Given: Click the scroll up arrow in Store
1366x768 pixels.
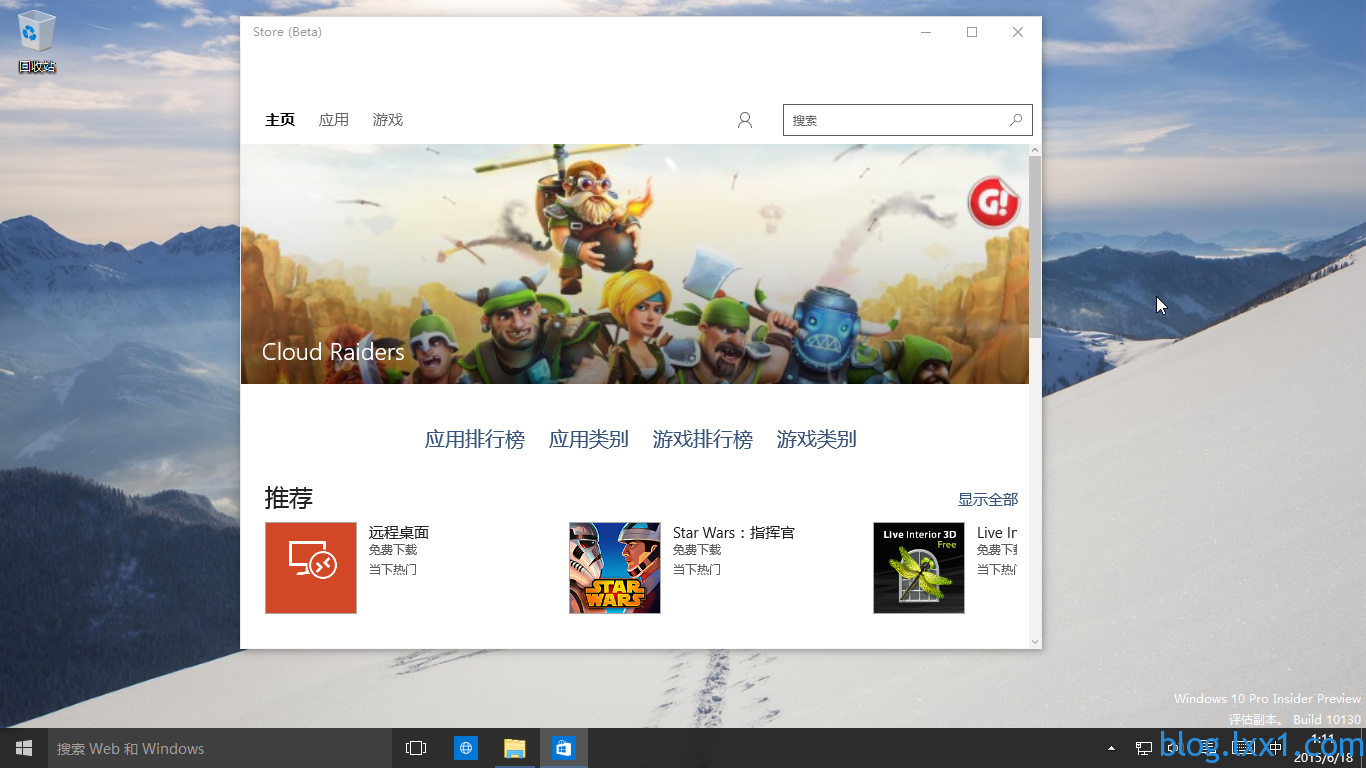Looking at the screenshot, I should click(1035, 150).
